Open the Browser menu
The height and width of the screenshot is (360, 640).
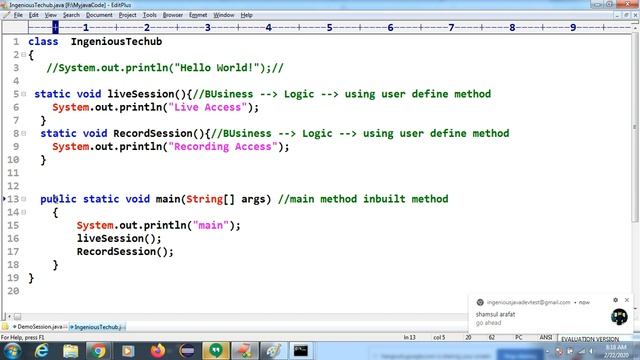pos(173,15)
